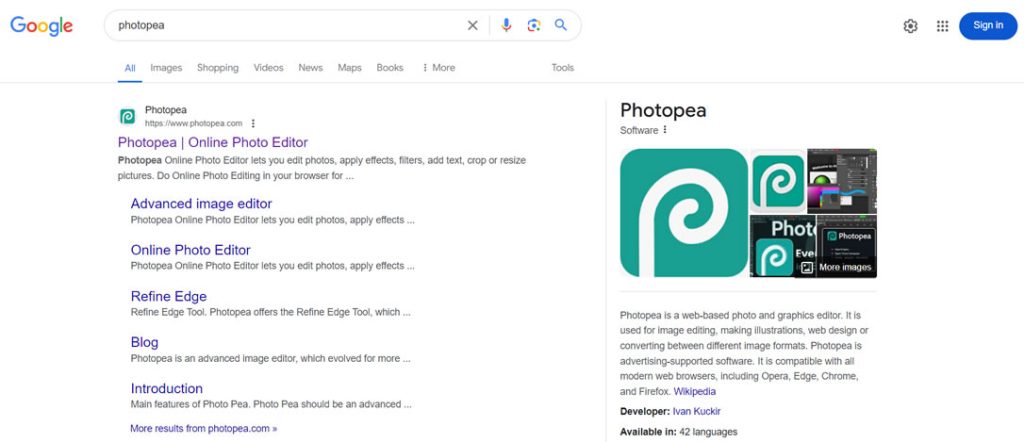Image resolution: width=1024 pixels, height=442 pixels.
Task: Open the Refine Edge sitelink
Action: click(168, 296)
